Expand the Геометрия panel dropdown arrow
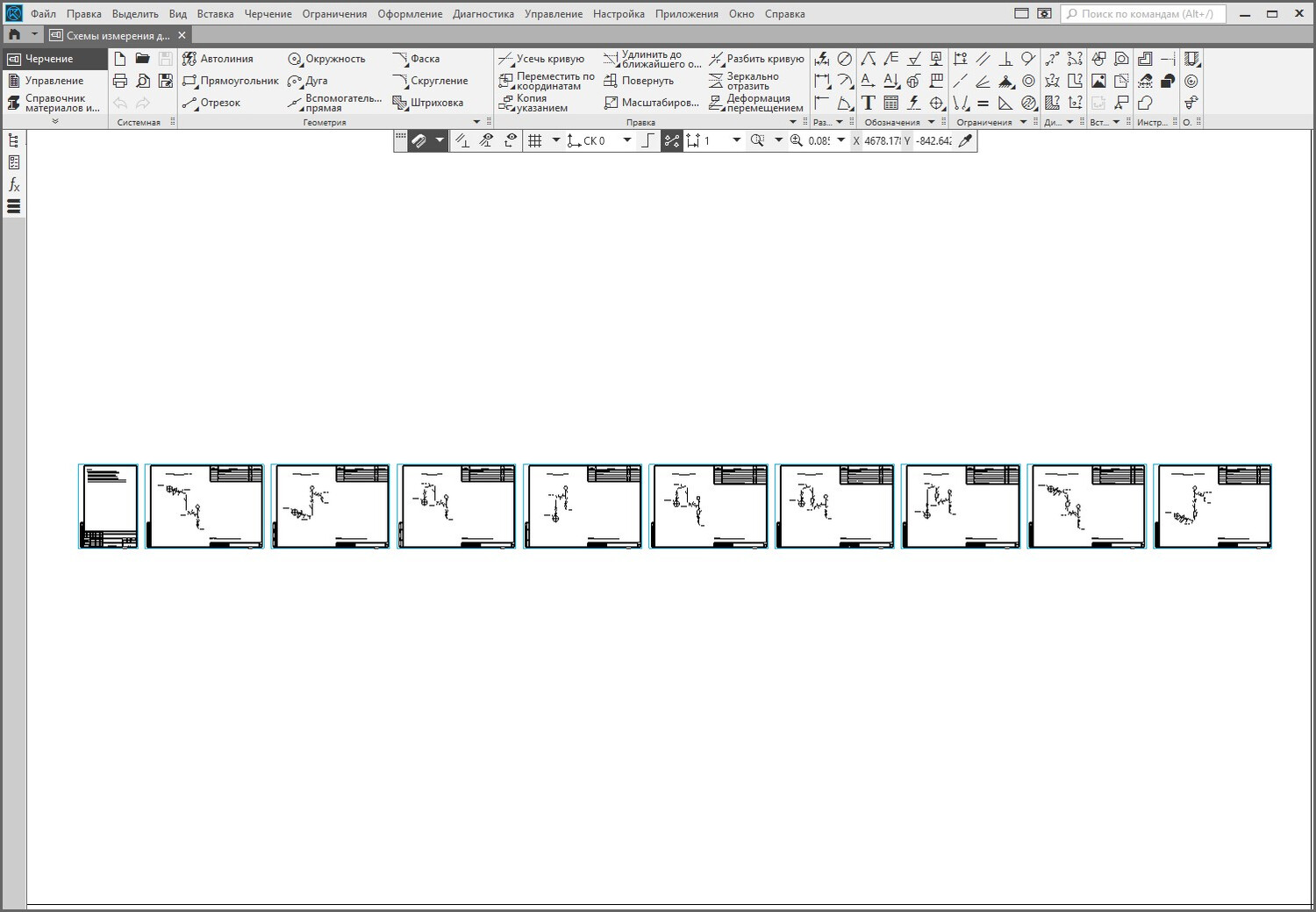Screen dimensions: 1316x912 pos(476,122)
